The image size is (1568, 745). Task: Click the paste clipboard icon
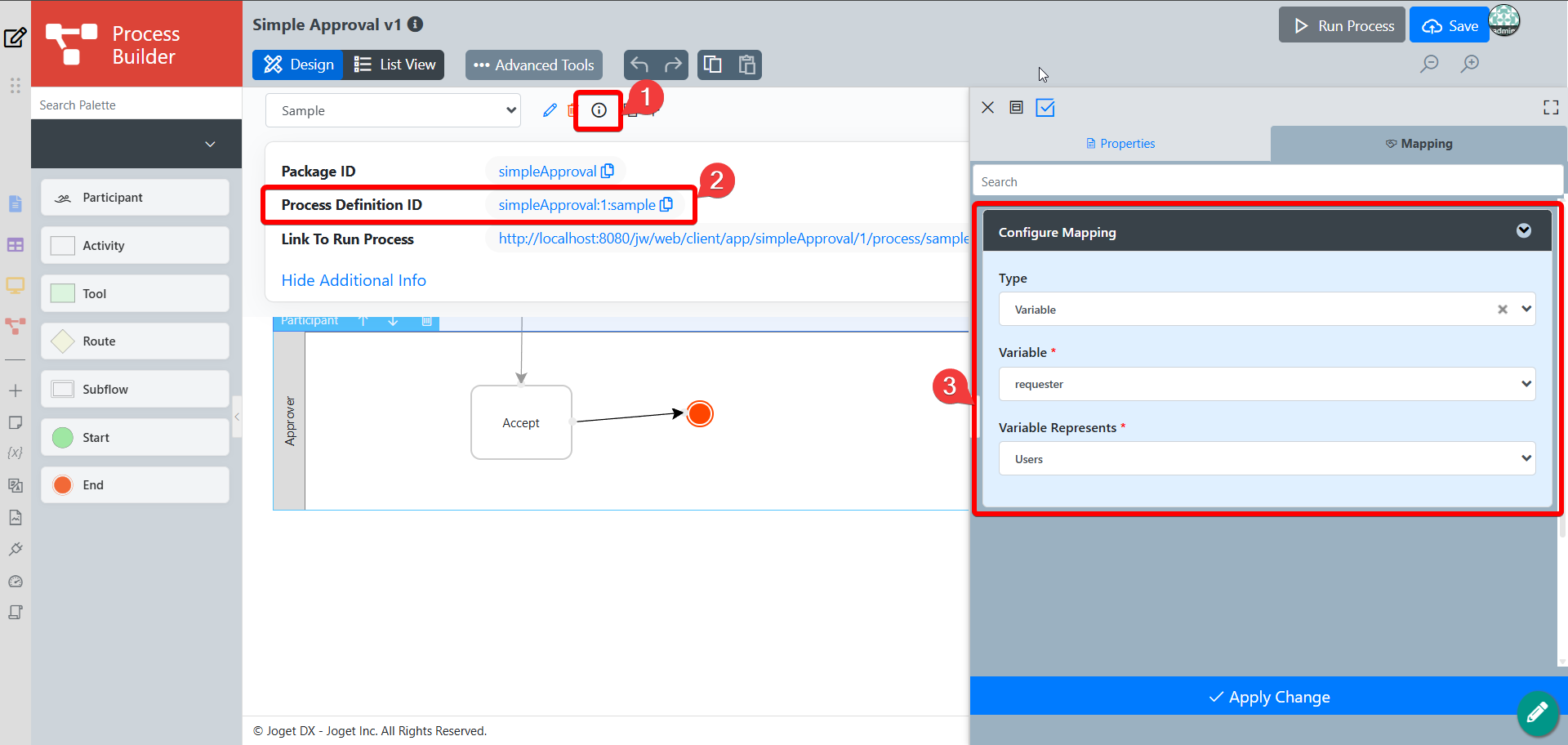click(746, 65)
